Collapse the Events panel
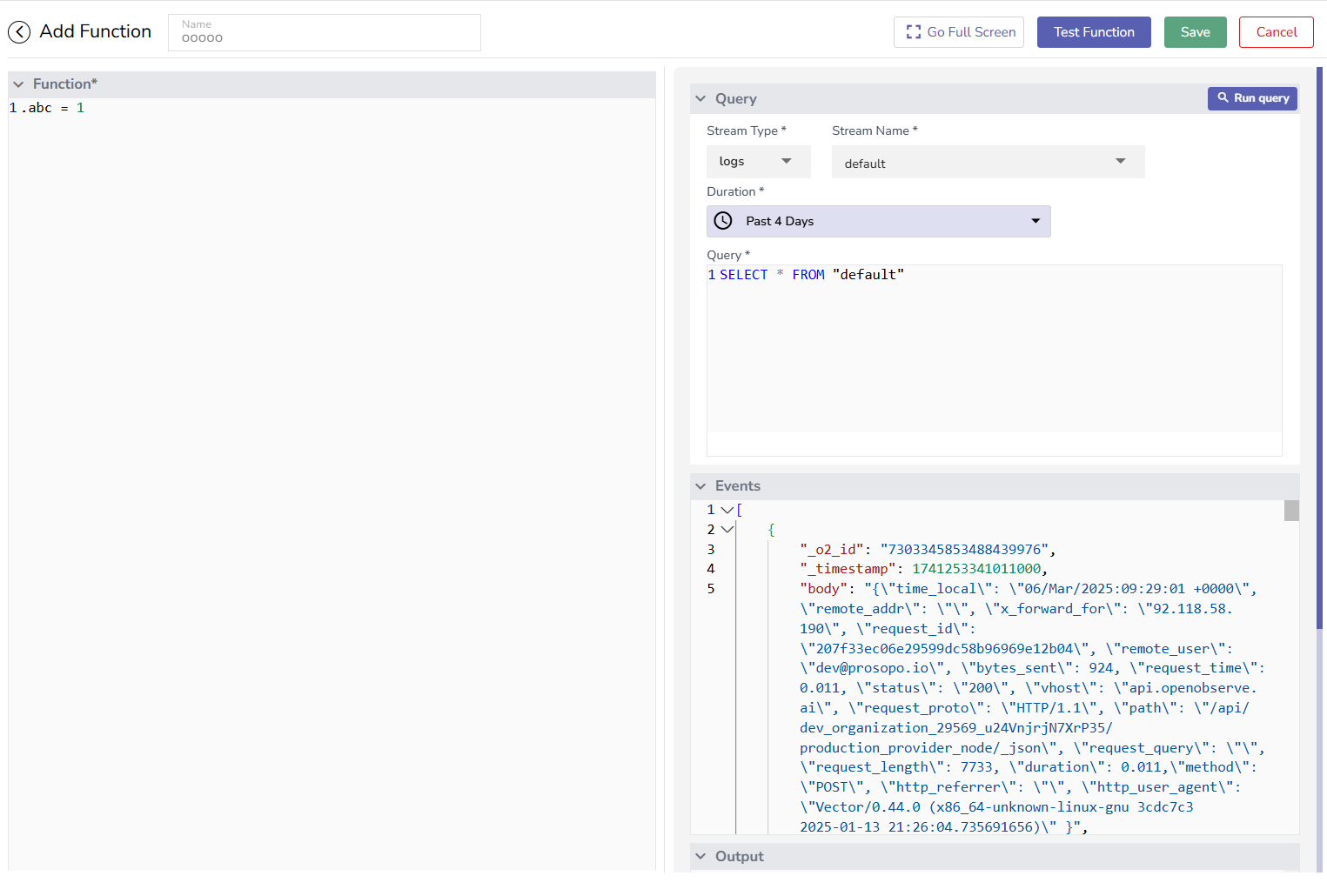1327x896 pixels. 701,485
